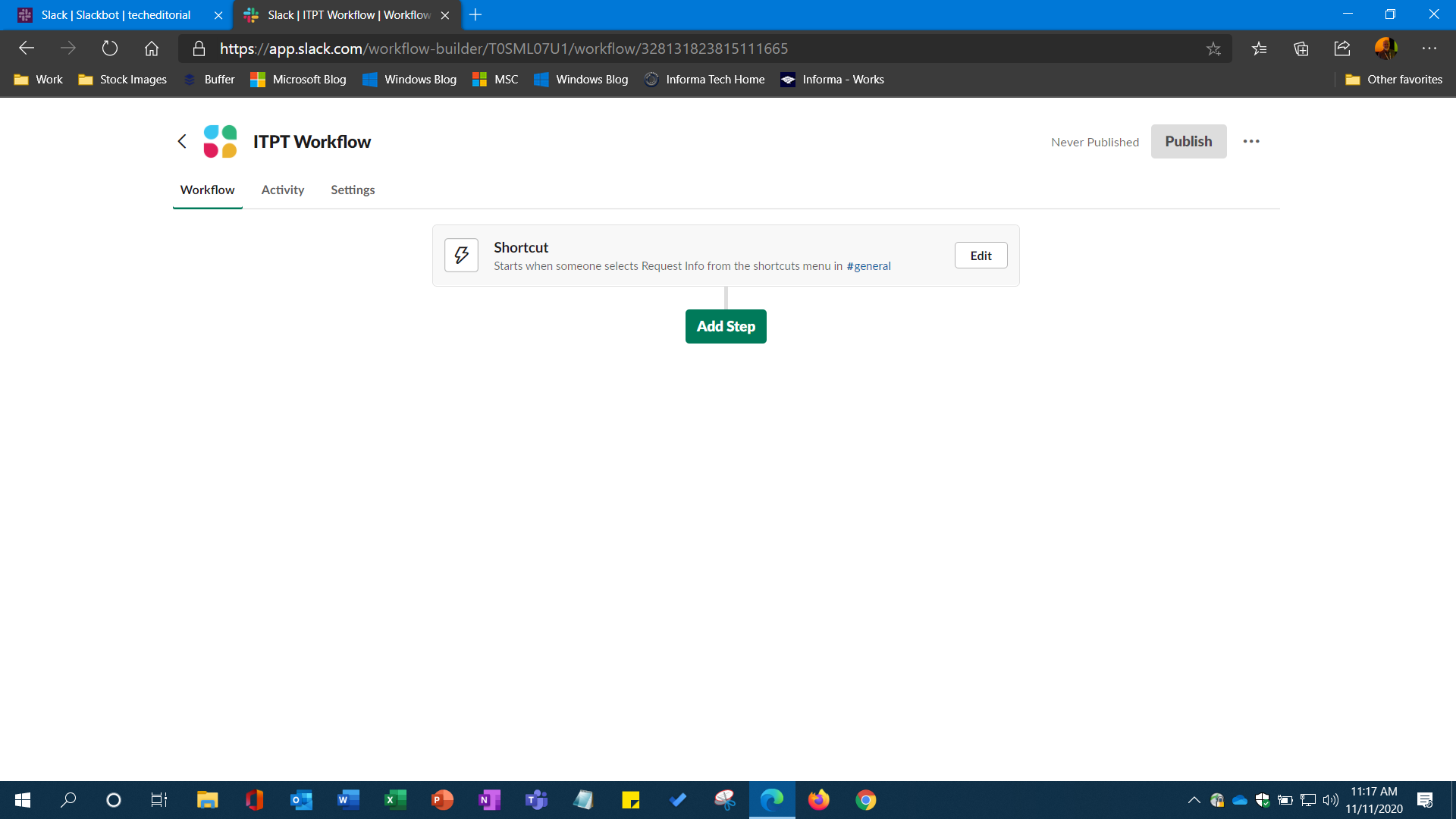The width and height of the screenshot is (1456, 819).
Task: Click the browser home icon
Action: coord(151,48)
